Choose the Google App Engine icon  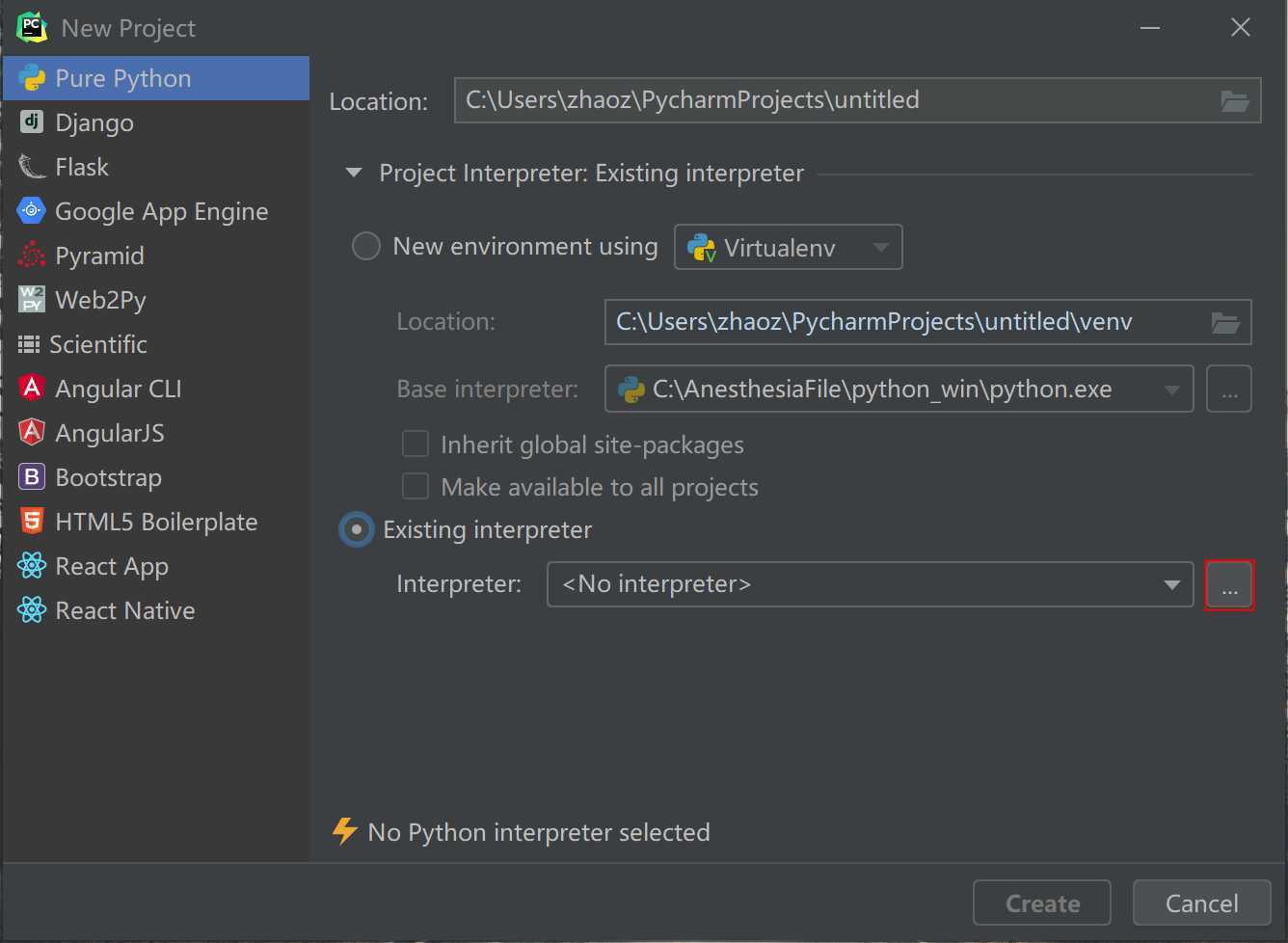coord(32,211)
